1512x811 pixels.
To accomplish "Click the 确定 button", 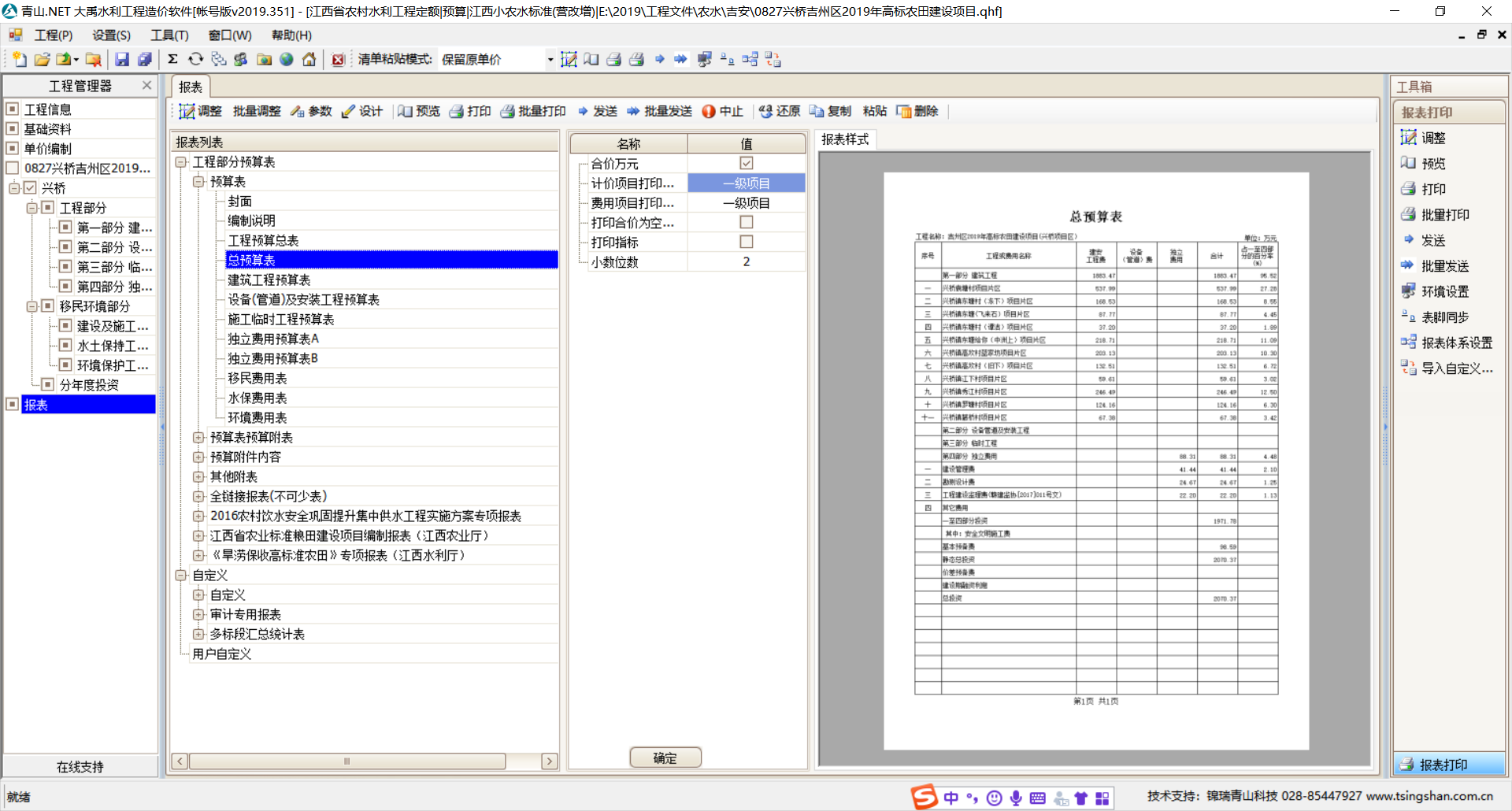I will [665, 757].
